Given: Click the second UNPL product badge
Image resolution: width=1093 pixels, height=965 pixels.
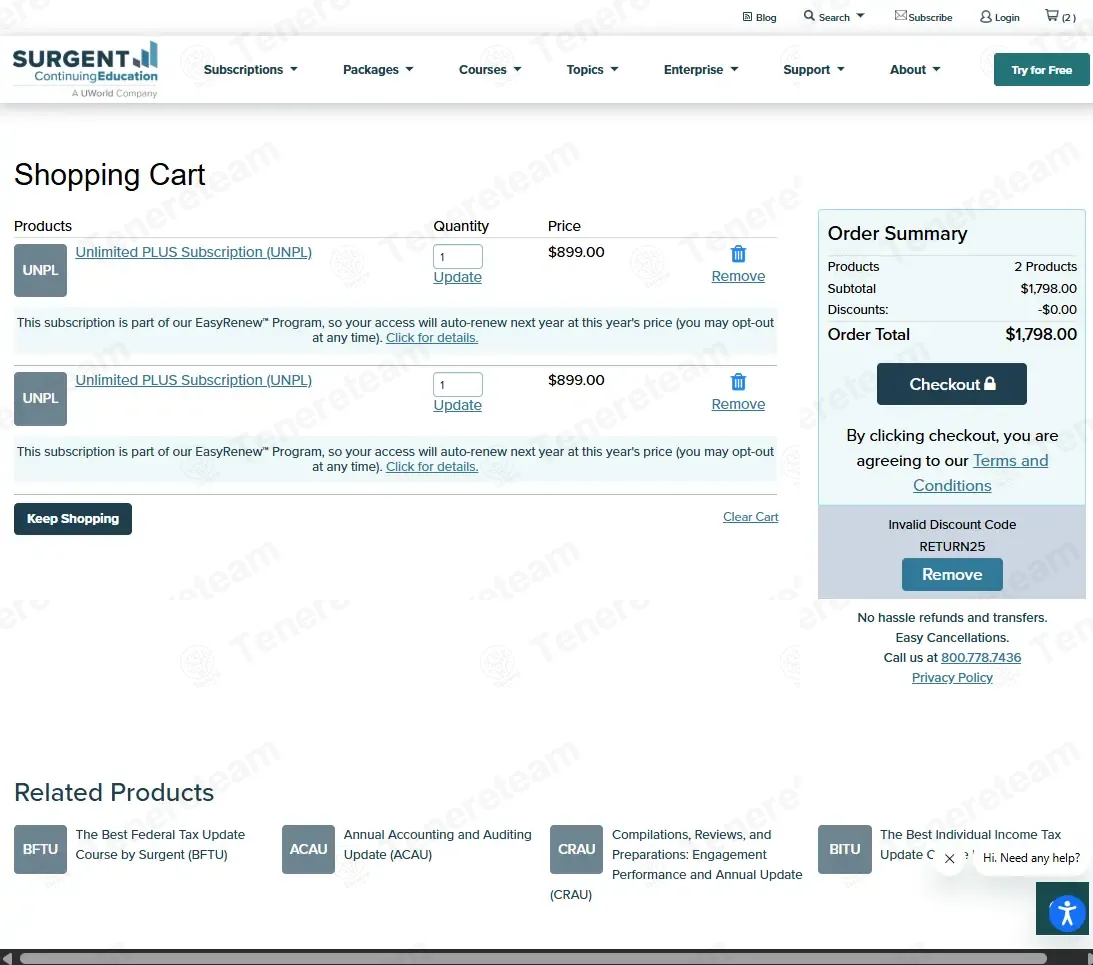Looking at the screenshot, I should click(40, 399).
